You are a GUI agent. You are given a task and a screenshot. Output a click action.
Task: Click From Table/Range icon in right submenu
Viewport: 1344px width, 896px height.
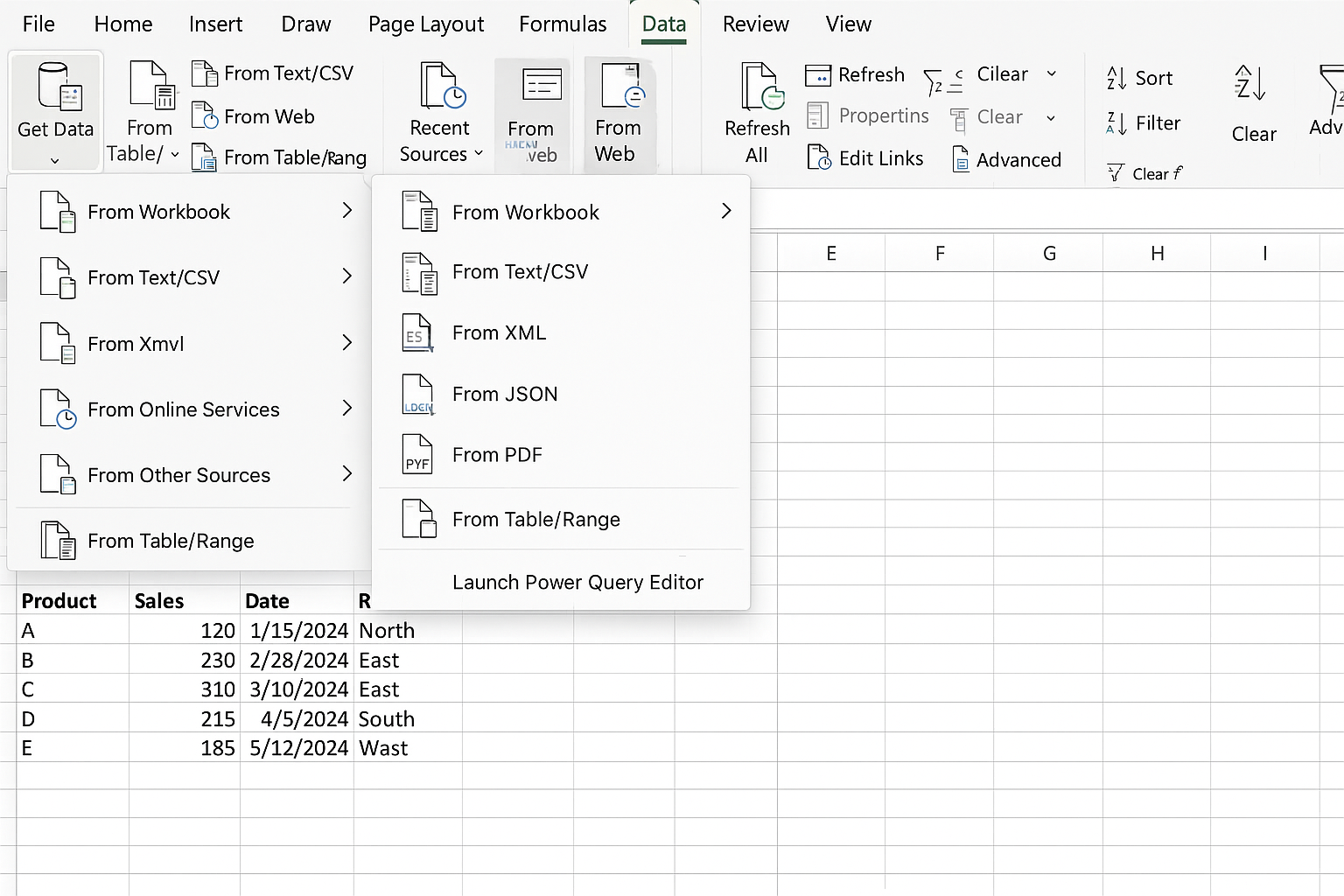[x=419, y=519]
